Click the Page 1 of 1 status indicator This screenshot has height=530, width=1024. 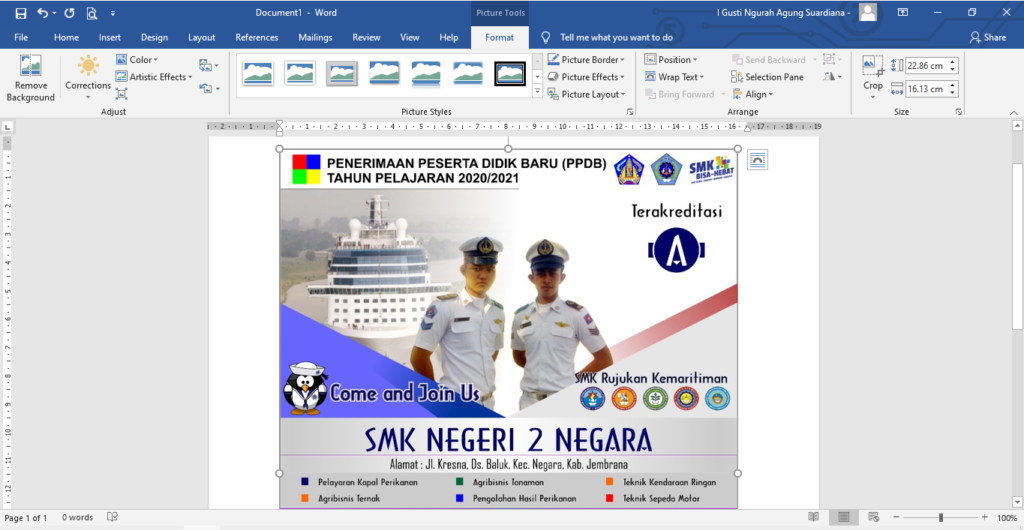point(26,518)
